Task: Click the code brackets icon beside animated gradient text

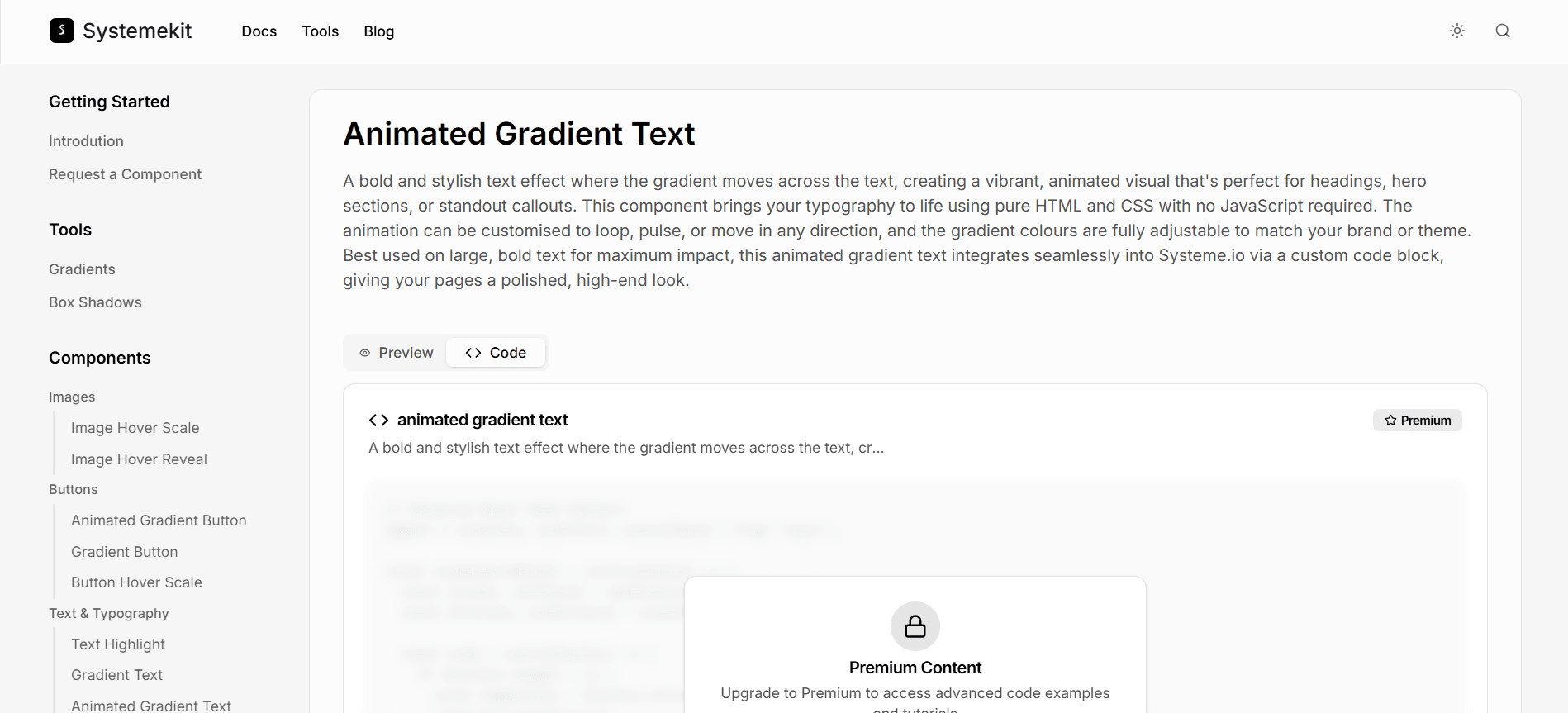Action: point(378,420)
